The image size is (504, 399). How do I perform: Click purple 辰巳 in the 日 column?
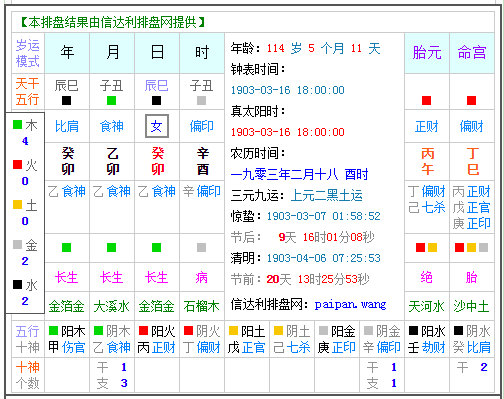coord(156,86)
